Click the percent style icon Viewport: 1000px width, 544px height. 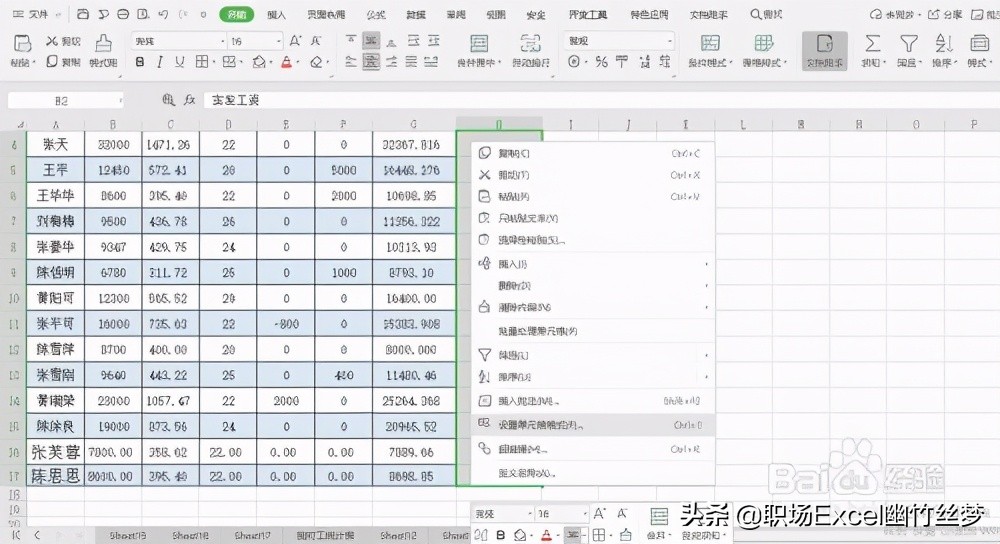pyautogui.click(x=601, y=62)
